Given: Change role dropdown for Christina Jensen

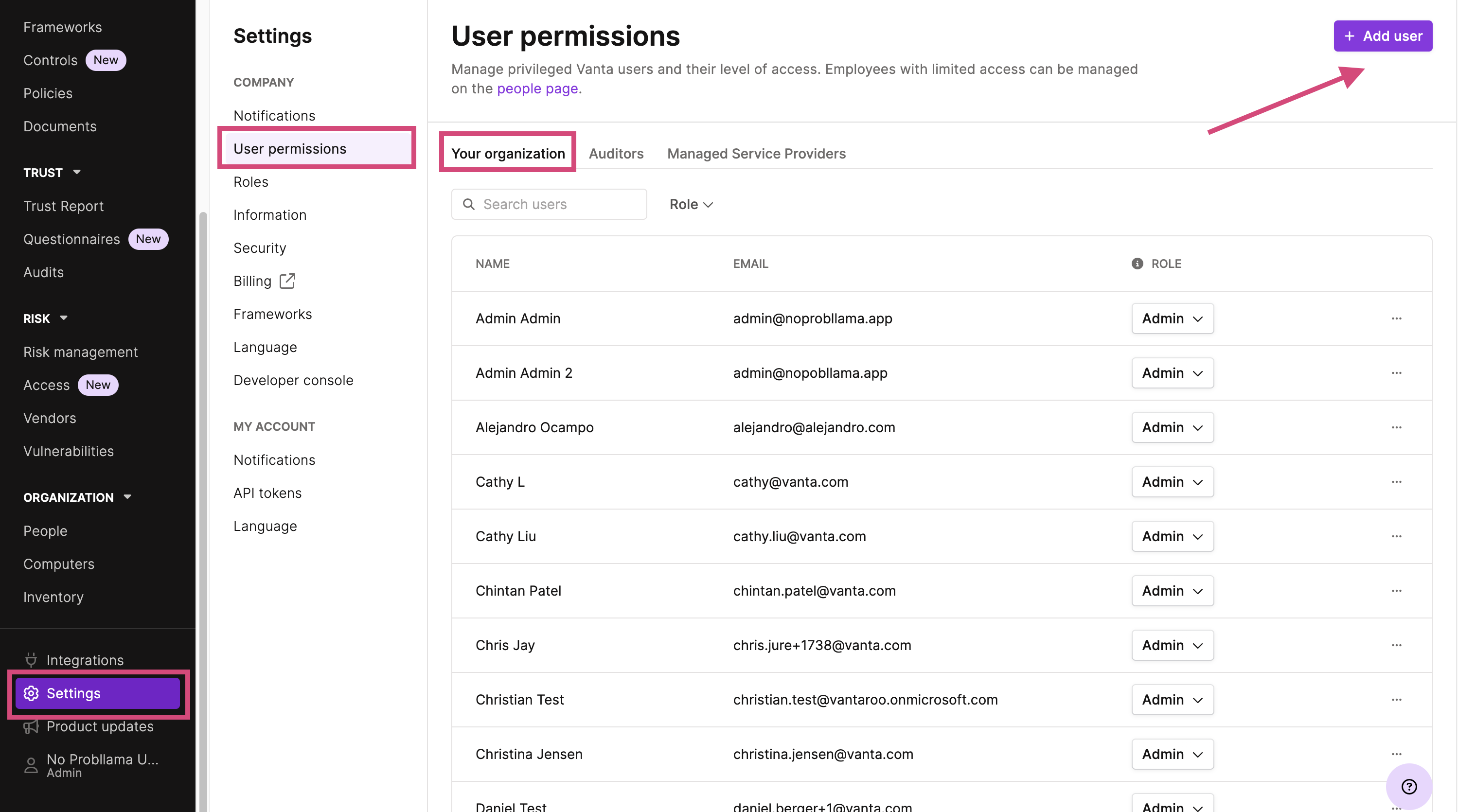Looking at the screenshot, I should pos(1172,754).
